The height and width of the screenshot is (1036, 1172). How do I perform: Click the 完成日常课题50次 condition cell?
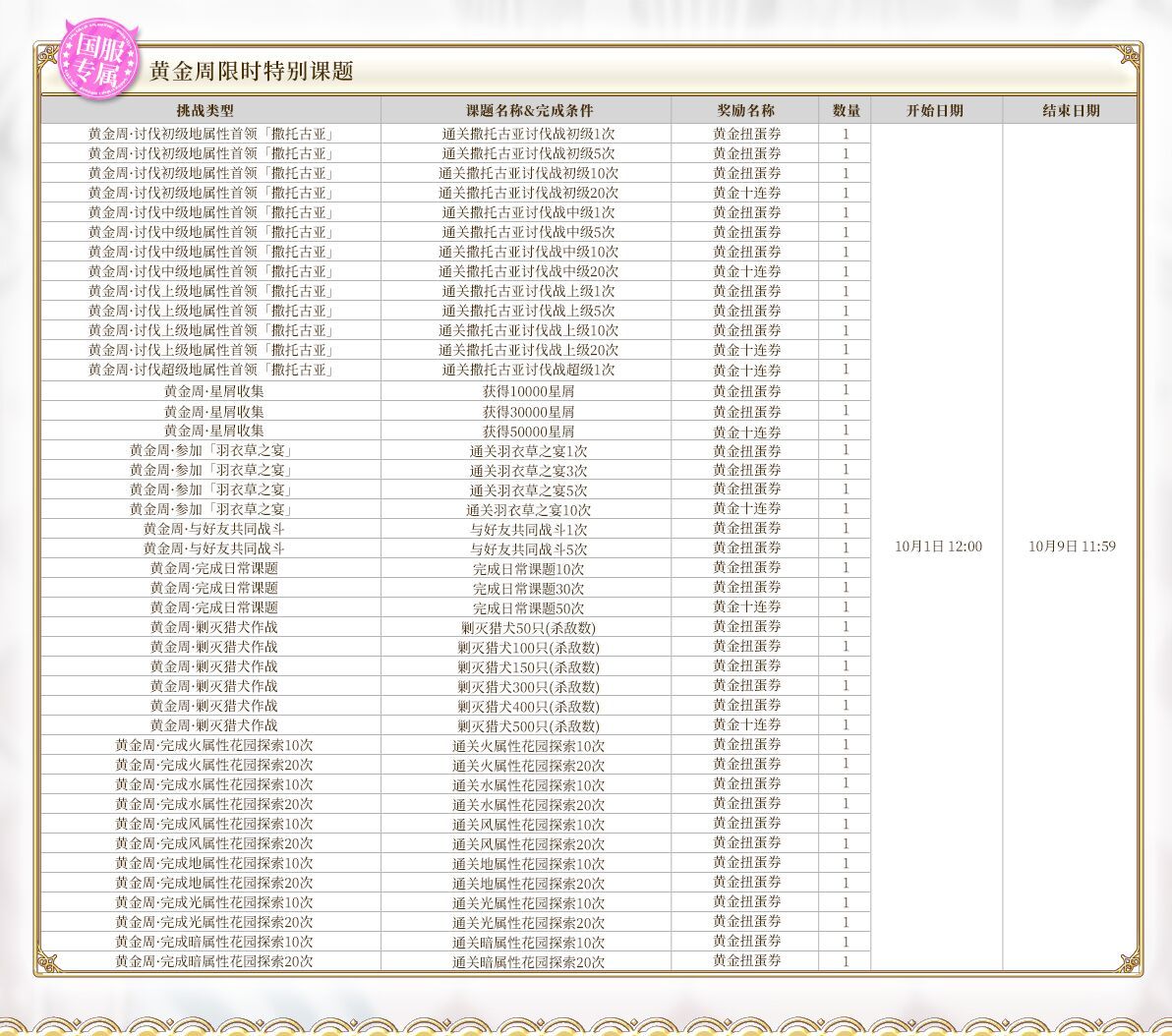(x=528, y=607)
